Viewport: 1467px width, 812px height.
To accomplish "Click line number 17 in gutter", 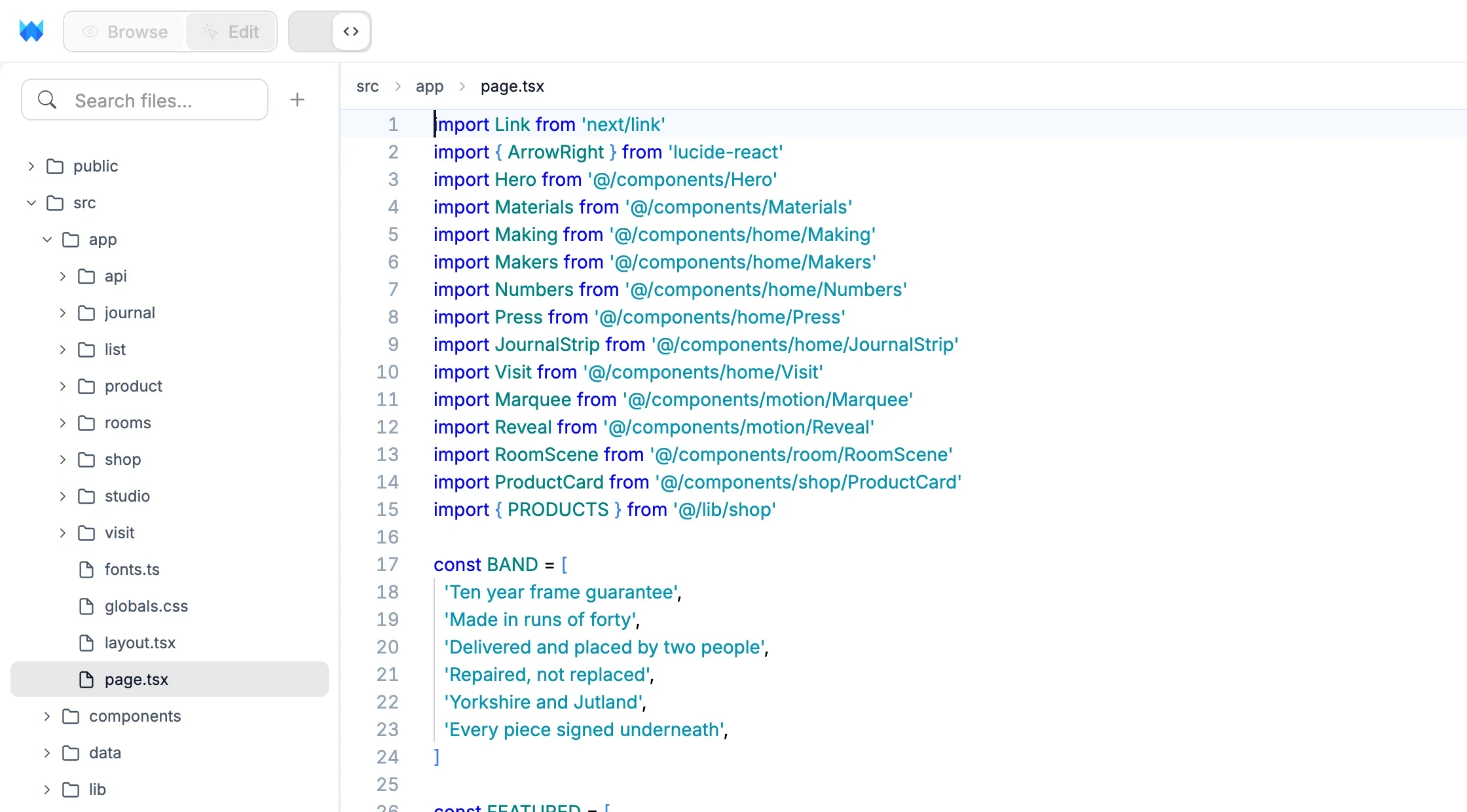I will click(x=387, y=564).
